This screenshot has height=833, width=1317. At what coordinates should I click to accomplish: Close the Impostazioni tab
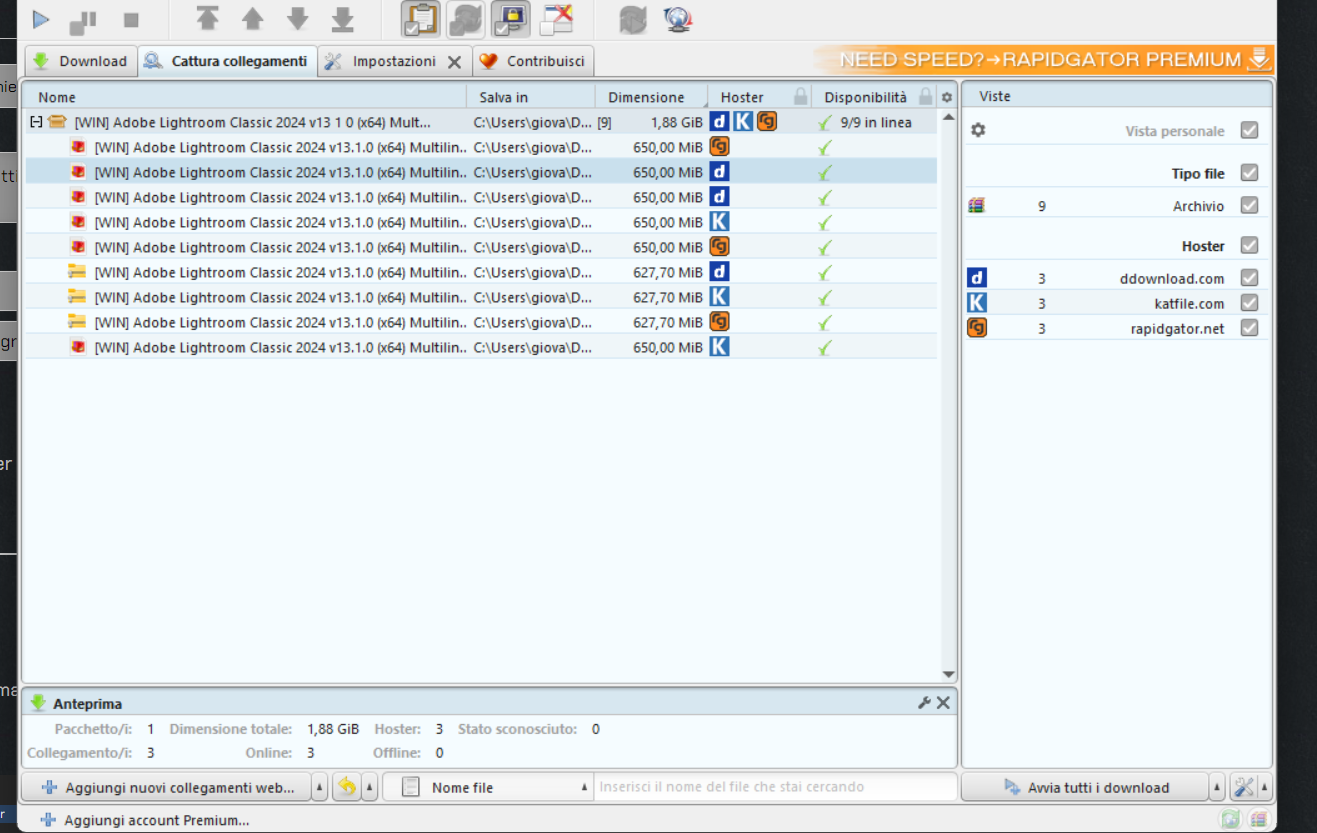tap(454, 62)
